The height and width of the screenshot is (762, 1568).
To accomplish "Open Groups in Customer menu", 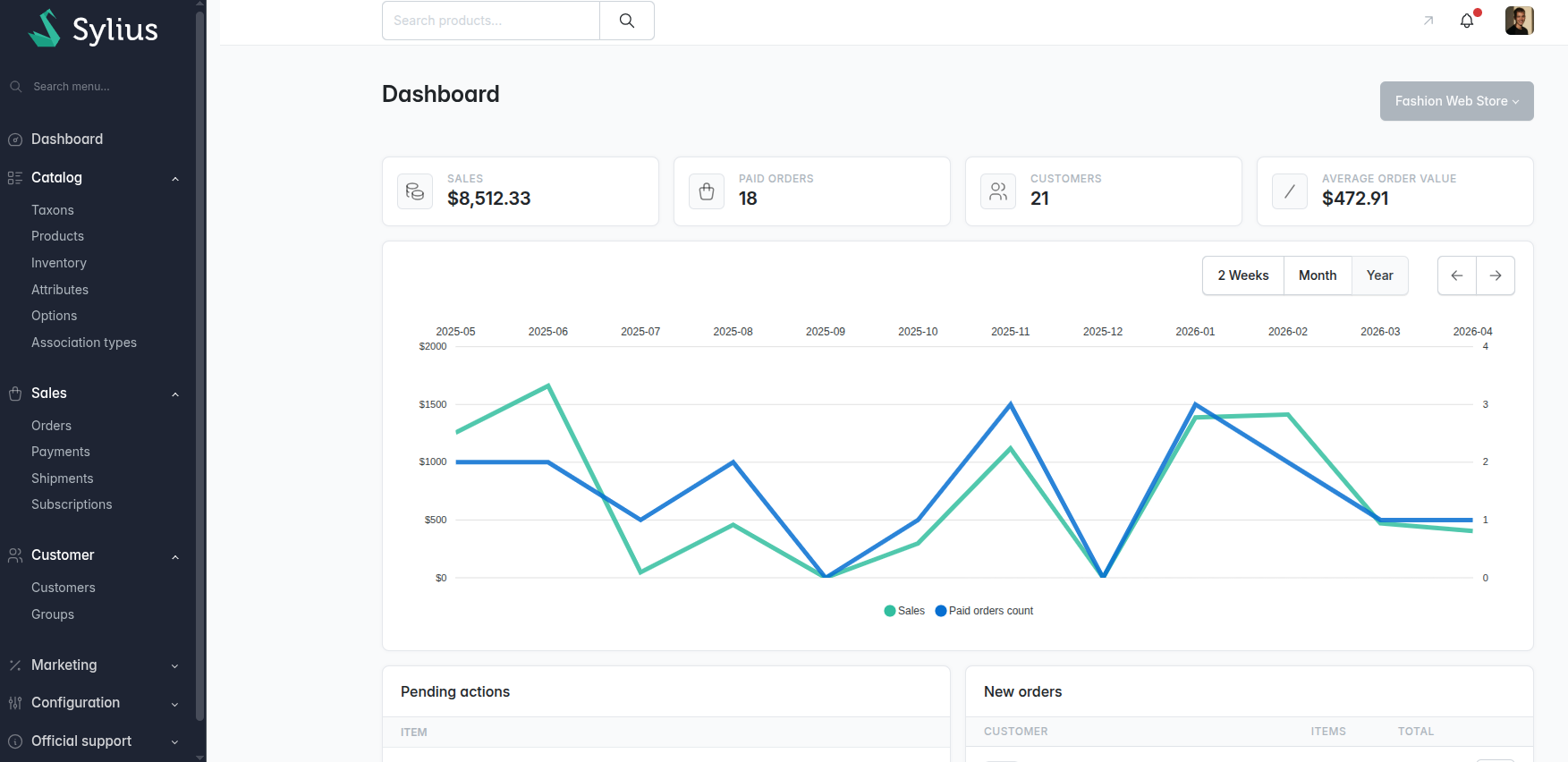I will click(x=53, y=614).
